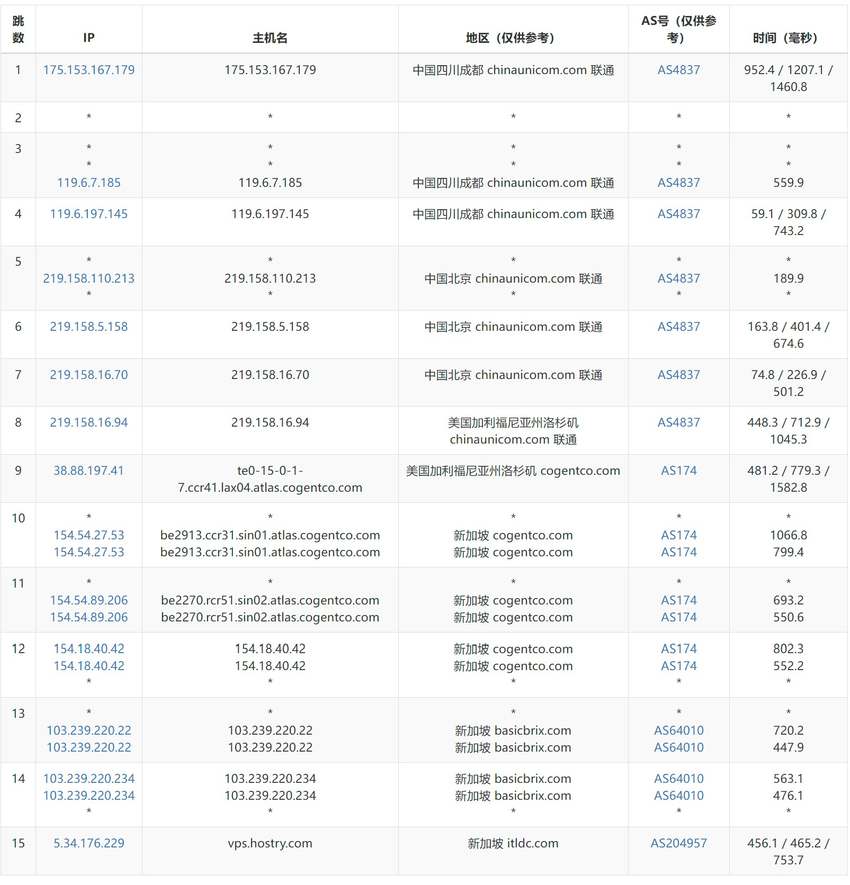Click the 189.9 time value
This screenshot has width=850, height=885.
788,278
